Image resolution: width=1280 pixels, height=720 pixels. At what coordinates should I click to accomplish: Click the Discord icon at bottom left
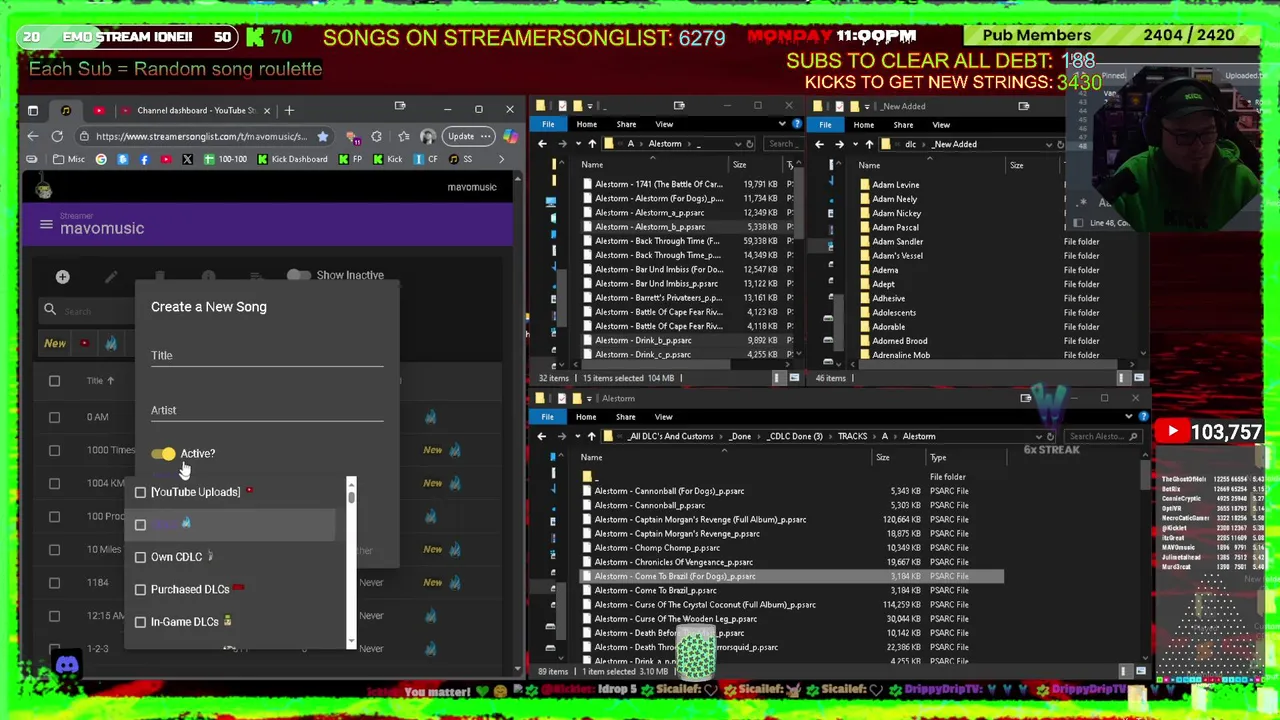click(x=67, y=665)
